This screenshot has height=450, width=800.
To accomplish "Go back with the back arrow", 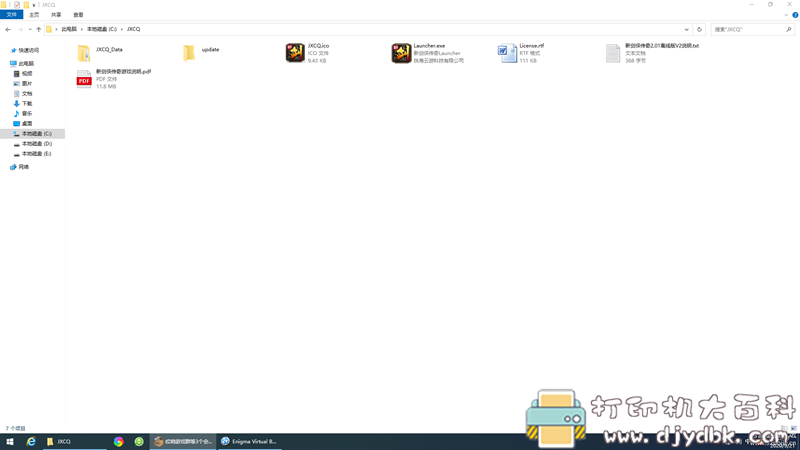I will click(x=8, y=30).
